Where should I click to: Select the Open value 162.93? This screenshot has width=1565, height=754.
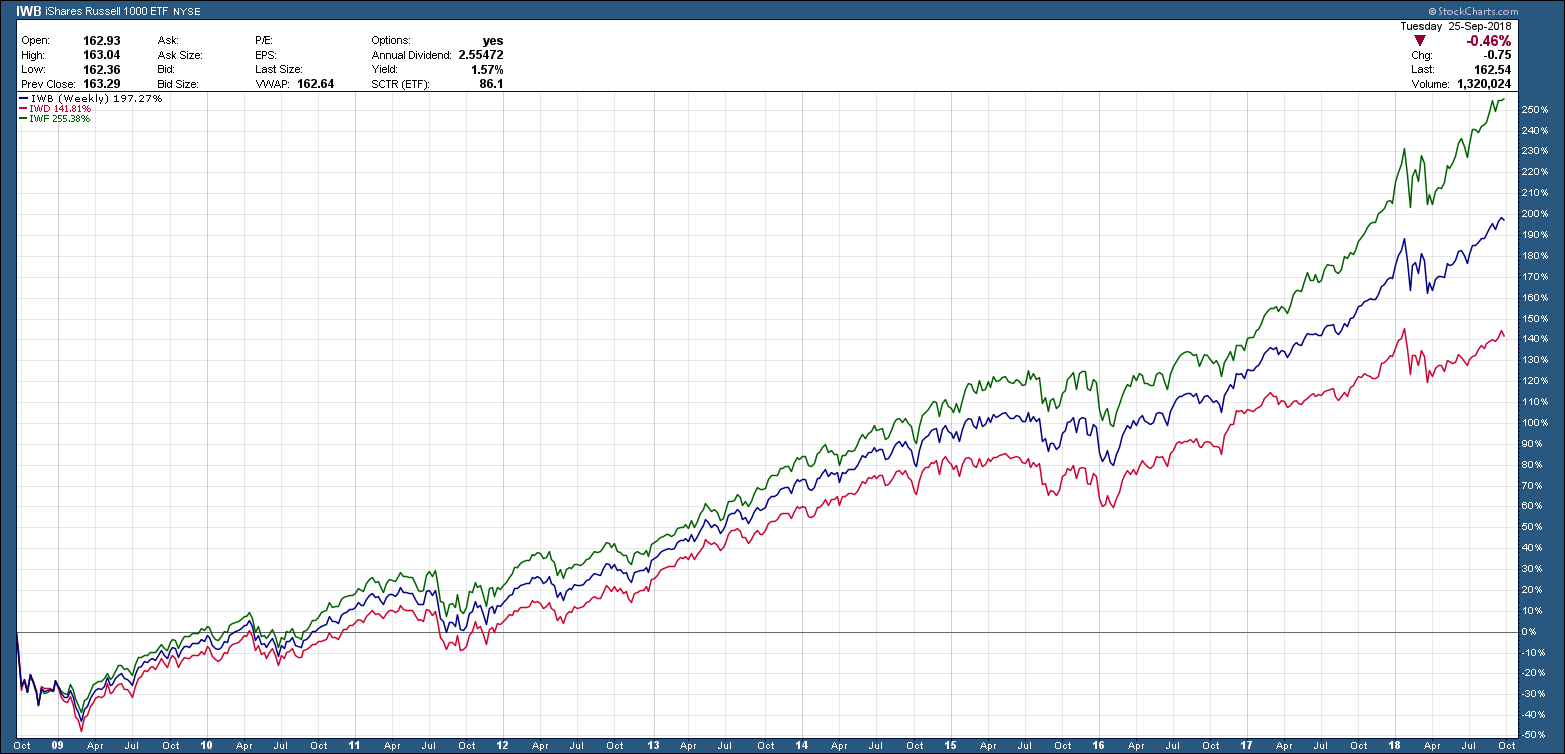(103, 40)
